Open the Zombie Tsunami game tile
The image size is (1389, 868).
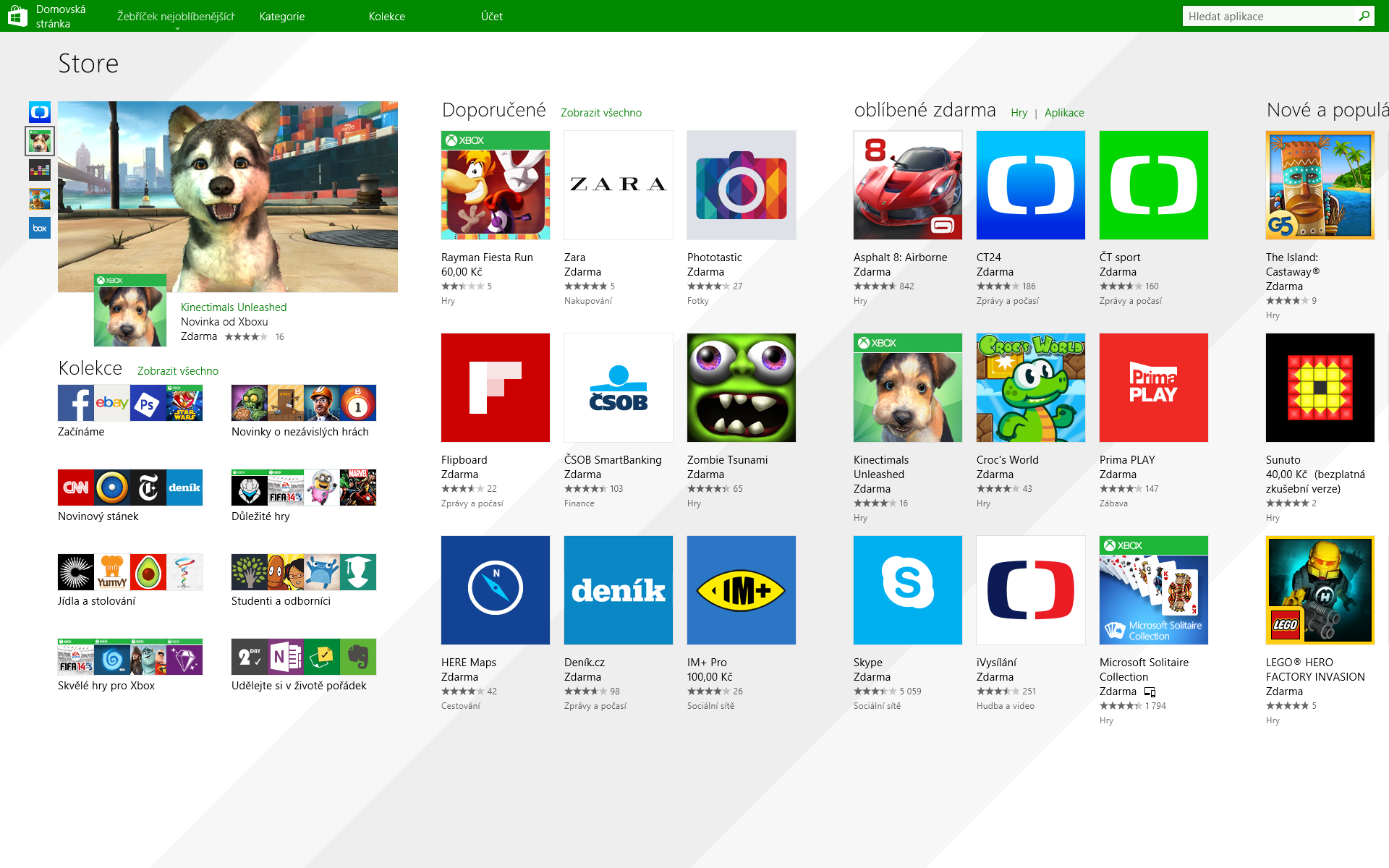coord(742,388)
